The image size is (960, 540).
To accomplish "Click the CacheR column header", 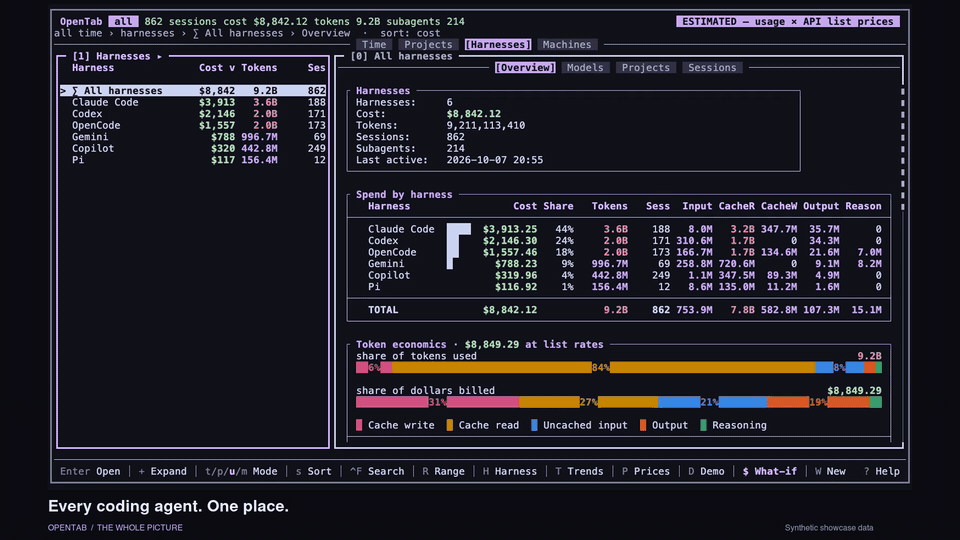I will (x=737, y=206).
